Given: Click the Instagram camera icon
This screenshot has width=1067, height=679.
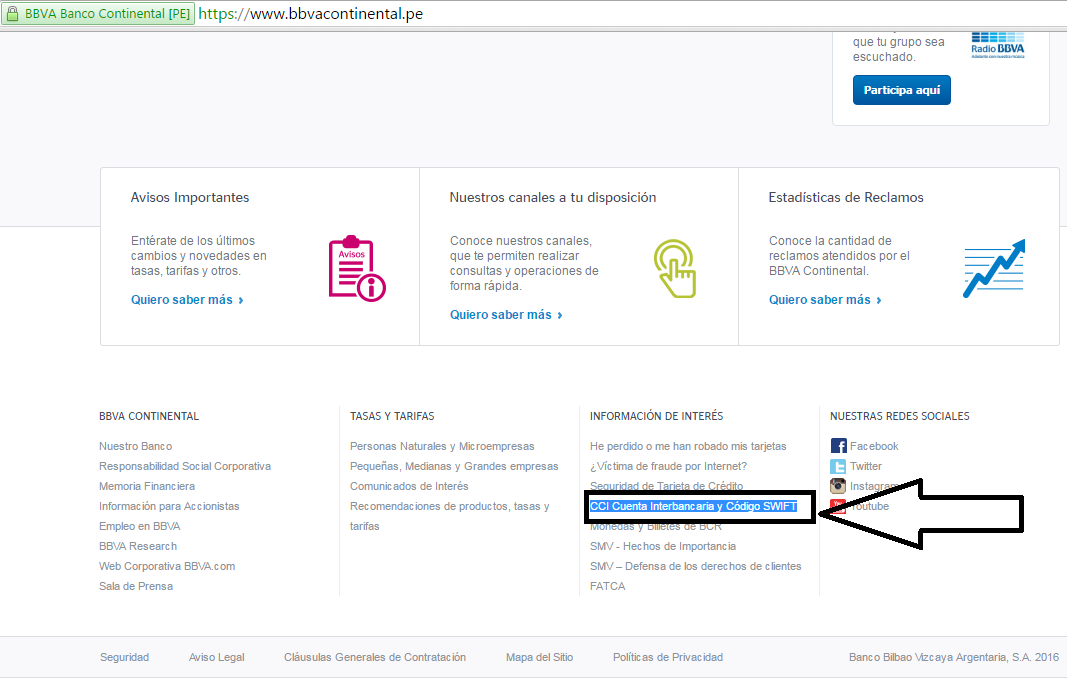Looking at the screenshot, I should (x=838, y=486).
